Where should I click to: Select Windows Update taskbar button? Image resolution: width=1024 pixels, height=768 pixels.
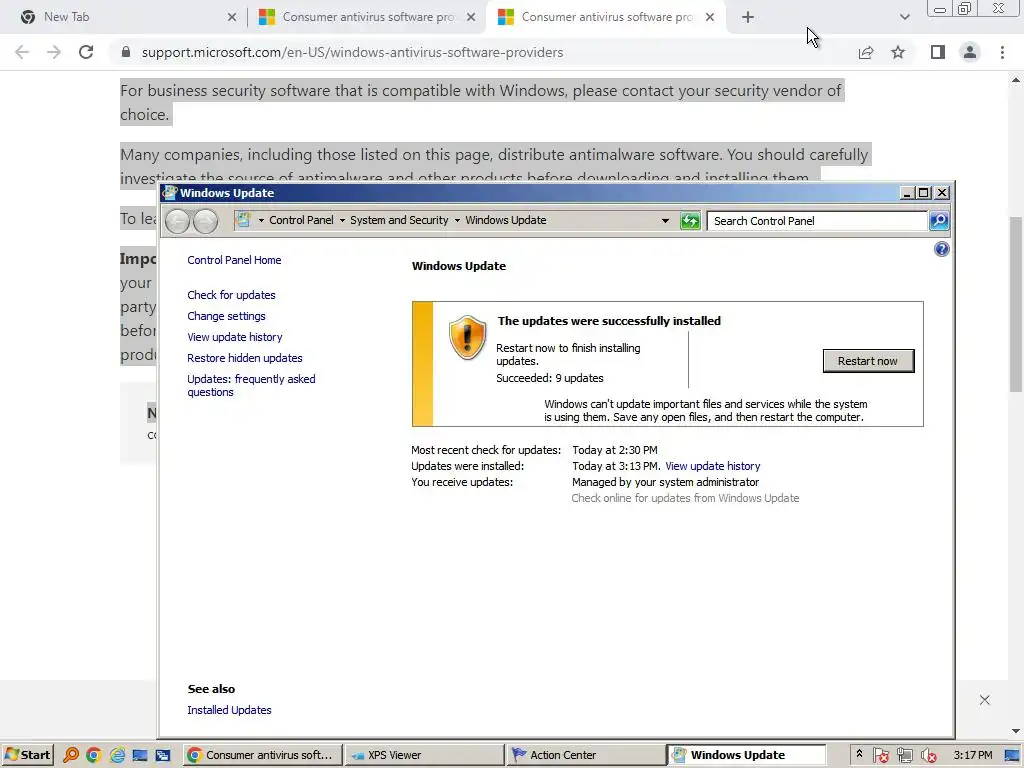(x=746, y=755)
